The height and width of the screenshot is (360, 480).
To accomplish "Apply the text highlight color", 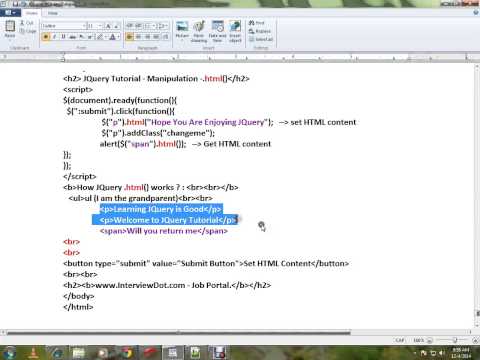I will point(99,37).
